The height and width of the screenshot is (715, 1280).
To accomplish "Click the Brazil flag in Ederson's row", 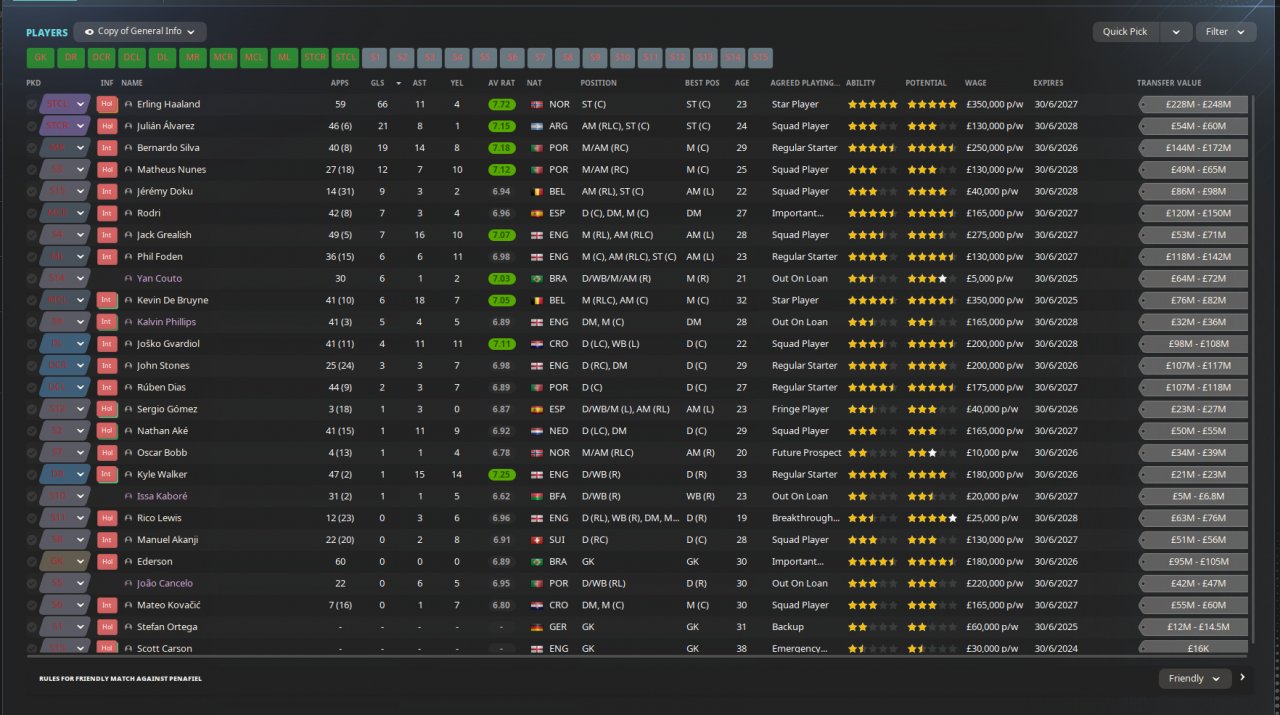I will tap(536, 562).
